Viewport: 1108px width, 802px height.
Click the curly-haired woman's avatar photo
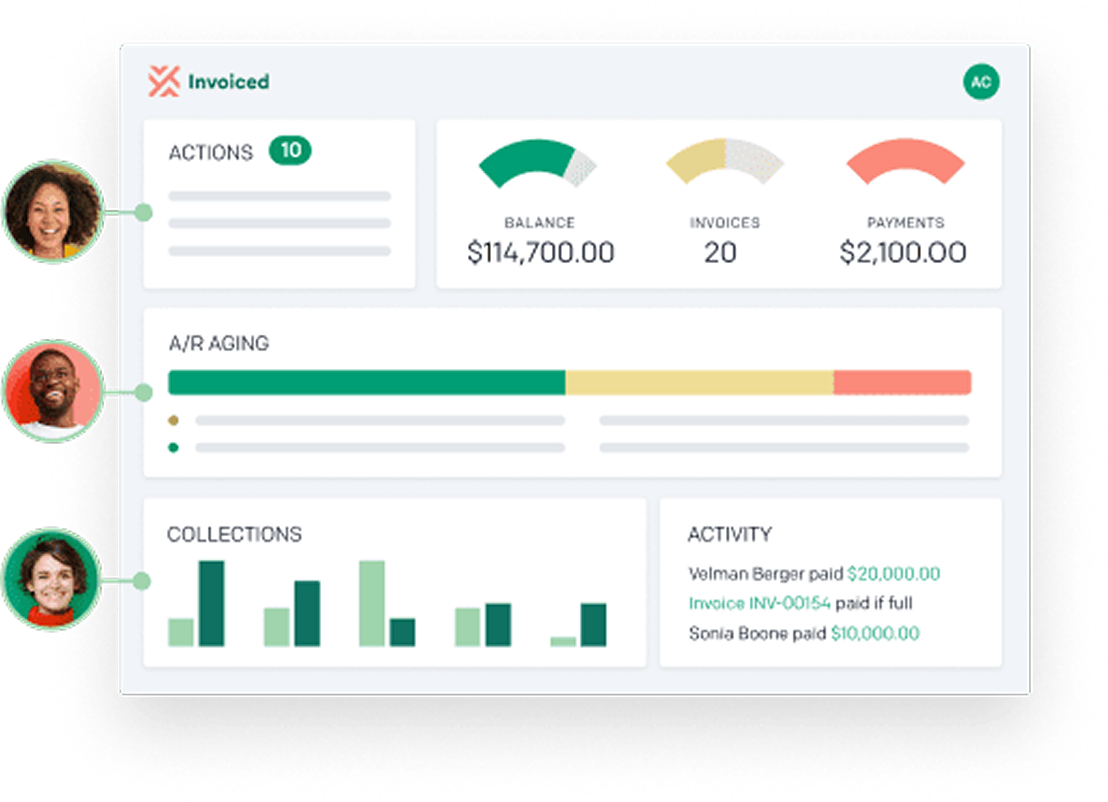coord(54,211)
